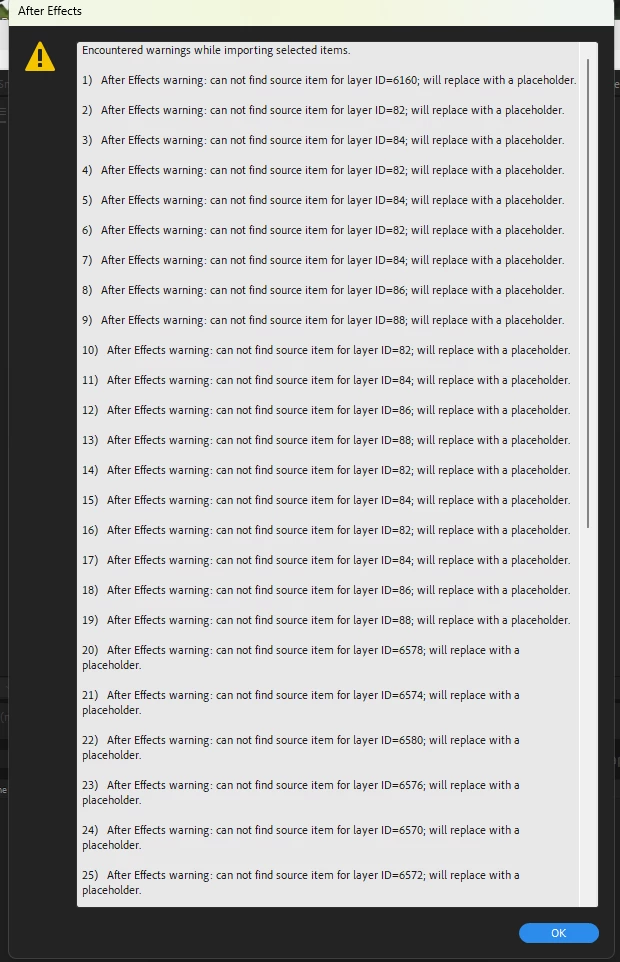
Task: Select warning 18 about layer ID=86
Action: click(326, 591)
